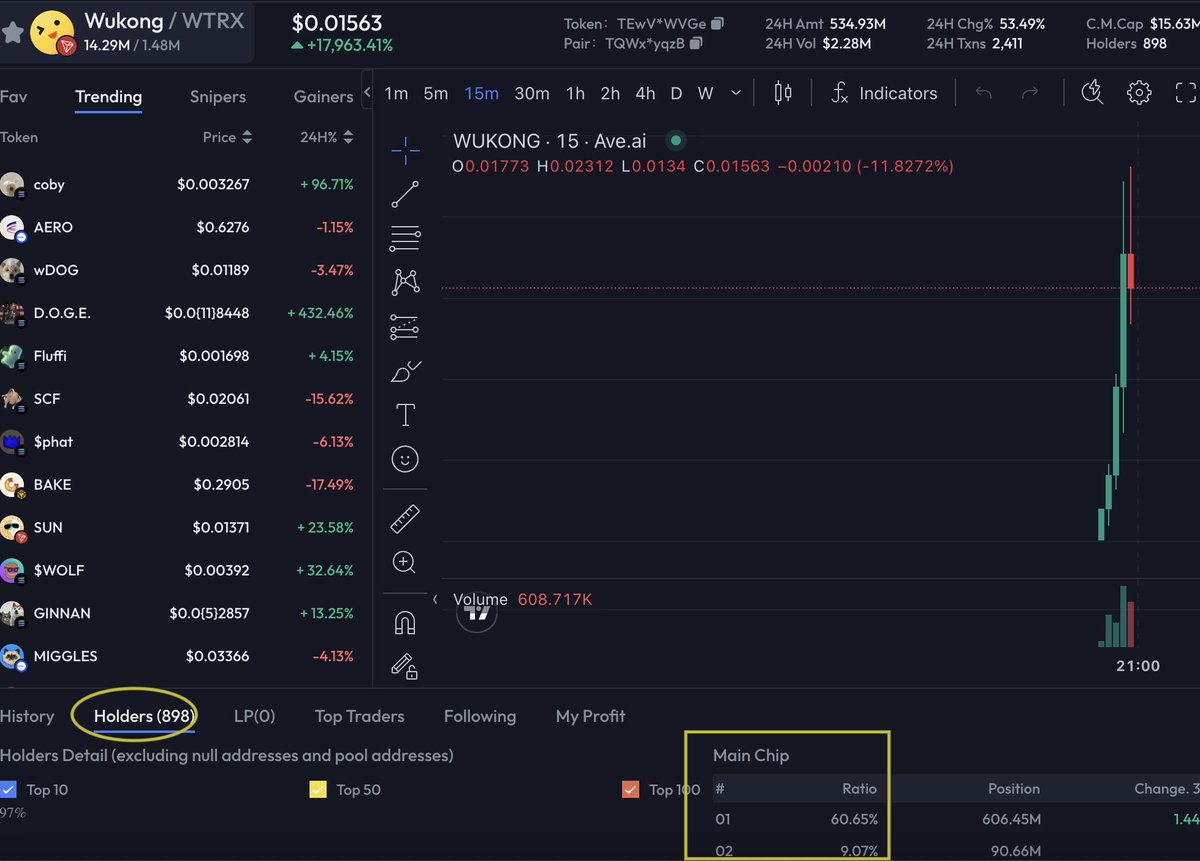Change candlestick chart type

pos(783,93)
